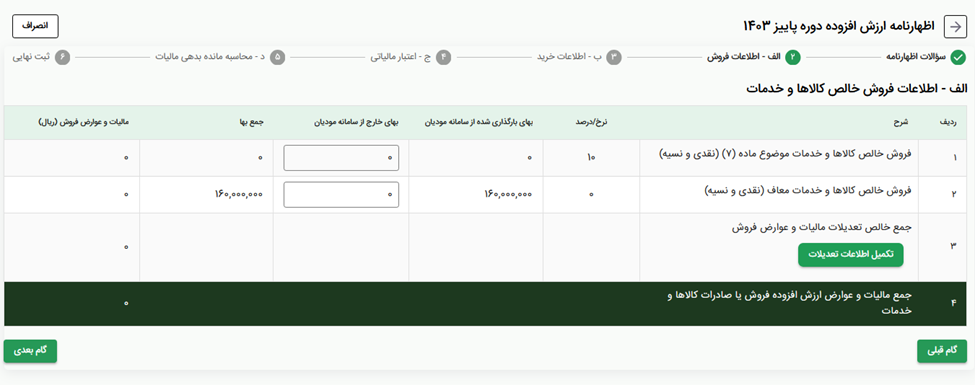Click the green checkmark step 1 icon
This screenshot has height=385, width=975.
[958, 58]
